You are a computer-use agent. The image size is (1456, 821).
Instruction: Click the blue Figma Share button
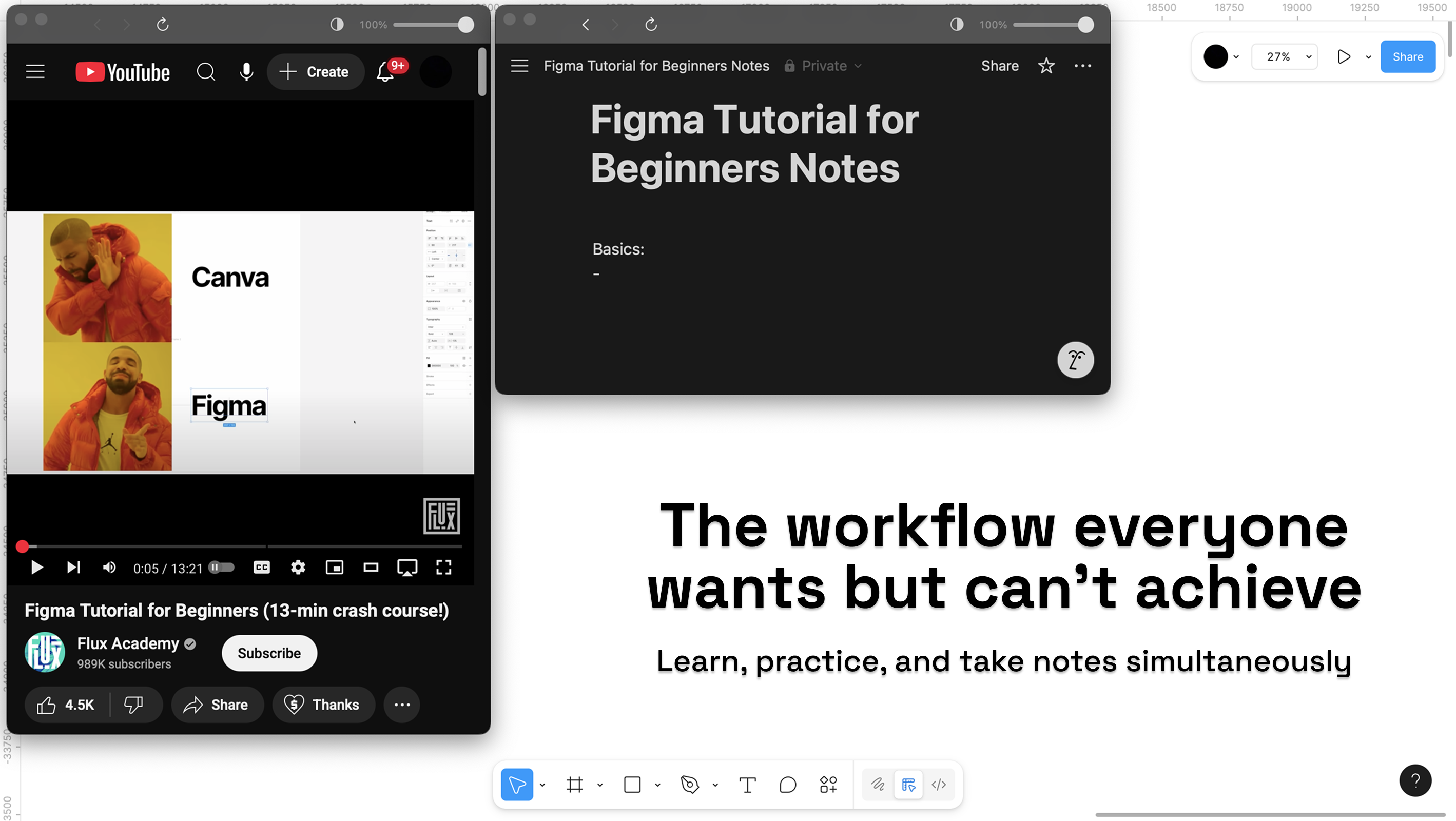point(1407,56)
